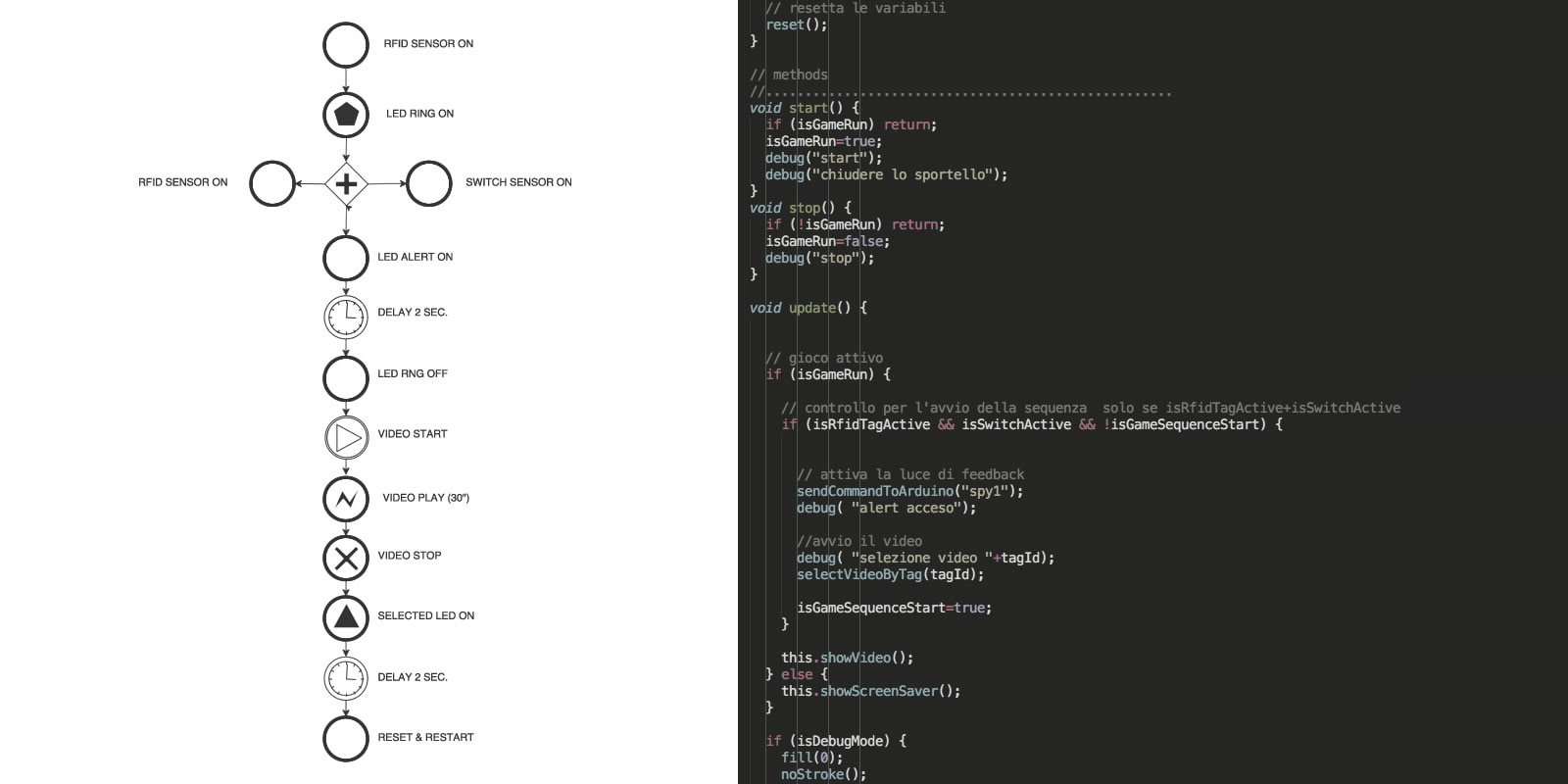Select circle node beside left RFID SENSOR ON
The height and width of the screenshot is (784, 1568).
[x=272, y=183]
